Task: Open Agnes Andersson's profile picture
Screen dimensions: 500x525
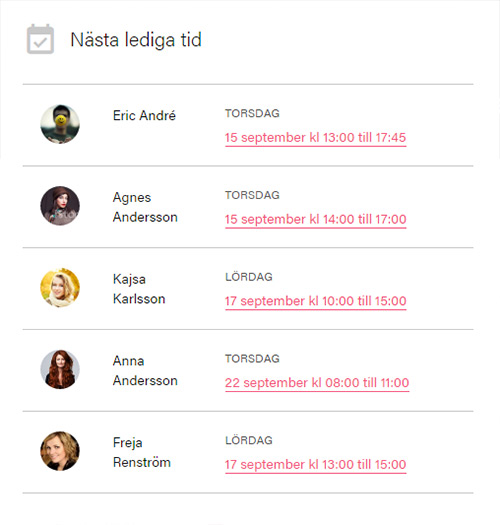Action: [60, 206]
